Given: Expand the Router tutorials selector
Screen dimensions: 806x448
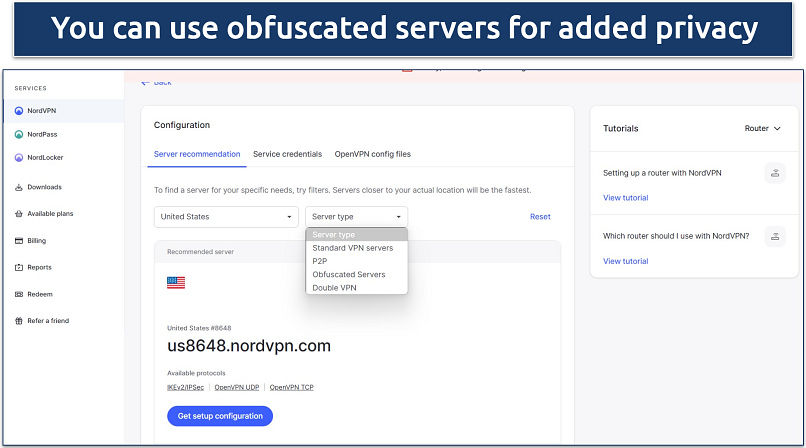Looking at the screenshot, I should click(763, 128).
